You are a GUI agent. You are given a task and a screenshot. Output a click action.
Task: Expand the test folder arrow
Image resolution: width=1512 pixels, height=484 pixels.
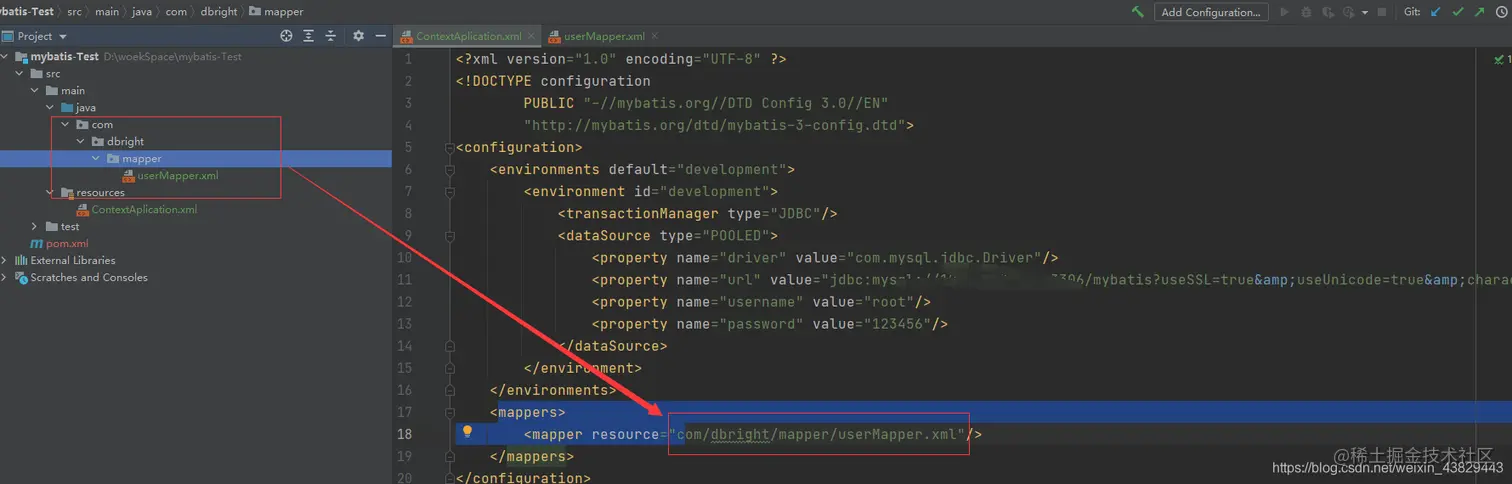pos(36,227)
